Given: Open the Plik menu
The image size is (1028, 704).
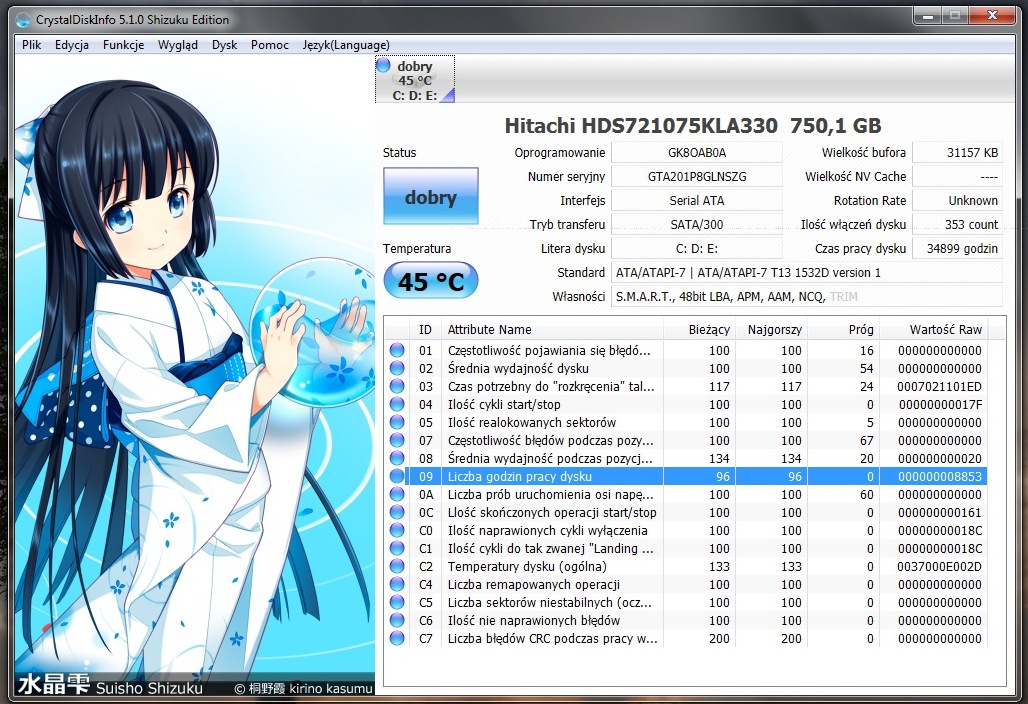Looking at the screenshot, I should point(31,45).
